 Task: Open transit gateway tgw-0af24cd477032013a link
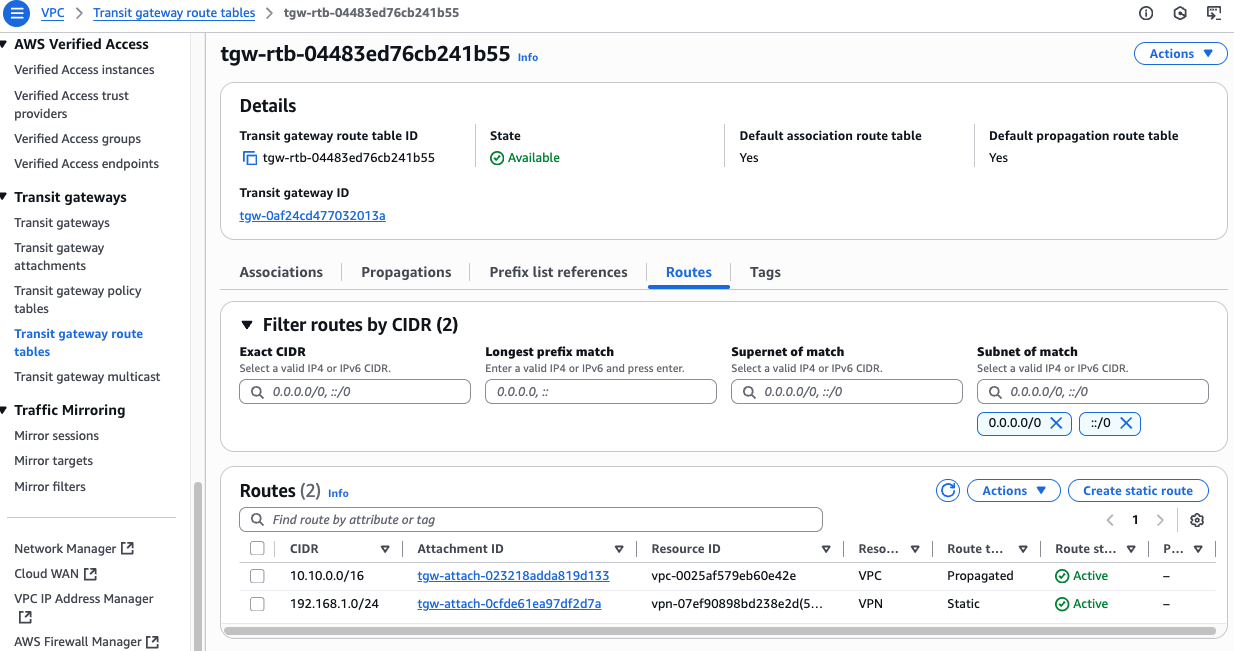pyautogui.click(x=312, y=216)
